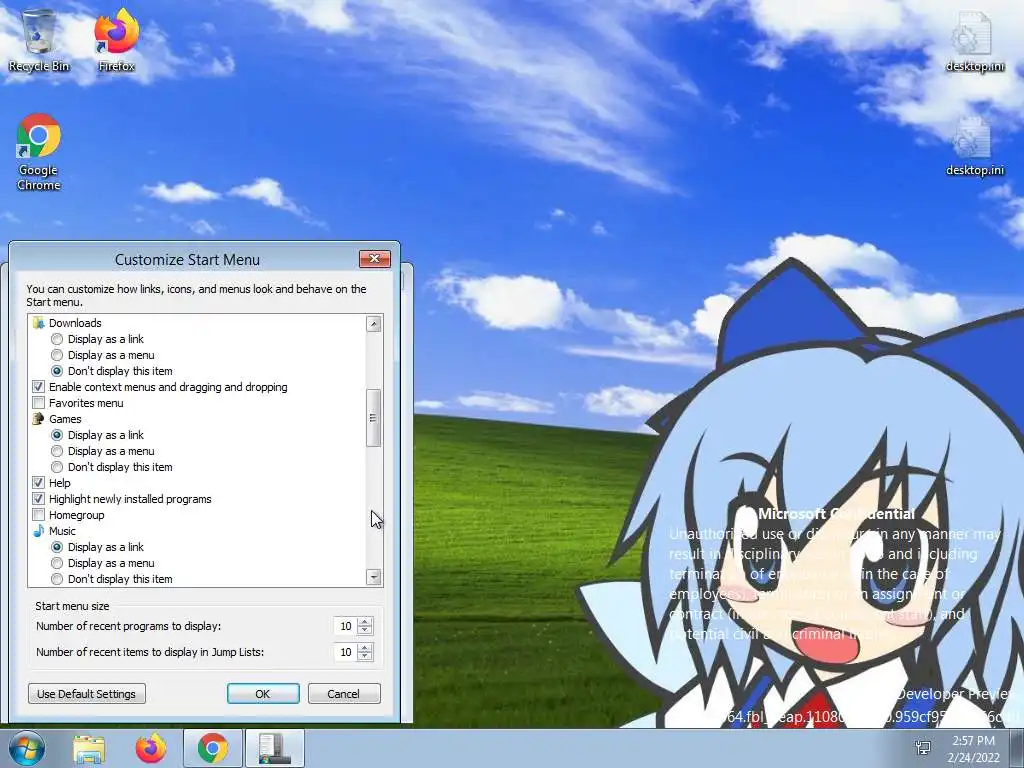Click the Music label in list
The width and height of the screenshot is (1024, 768).
62,531
